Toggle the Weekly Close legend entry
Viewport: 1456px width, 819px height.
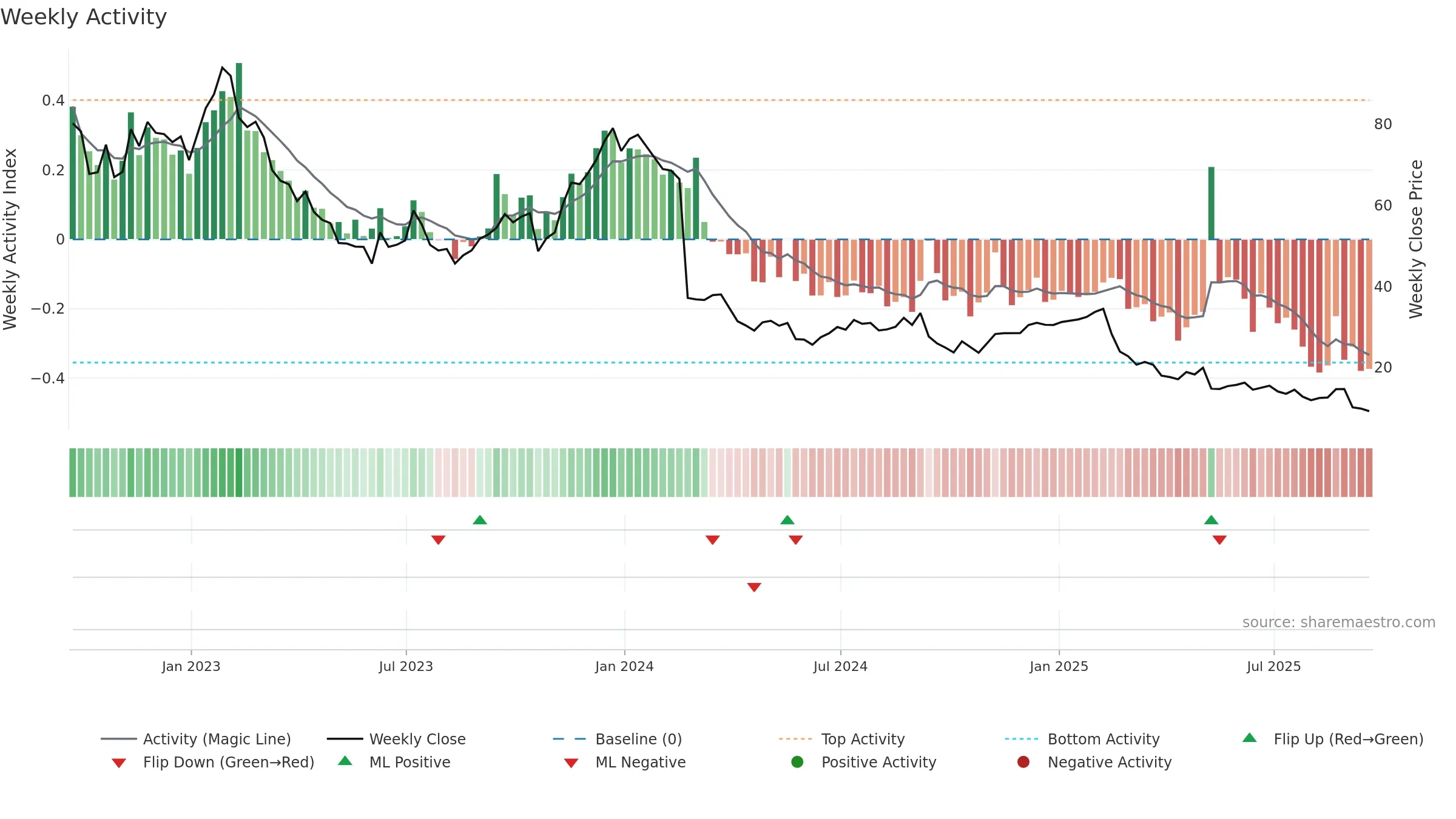pyautogui.click(x=396, y=739)
